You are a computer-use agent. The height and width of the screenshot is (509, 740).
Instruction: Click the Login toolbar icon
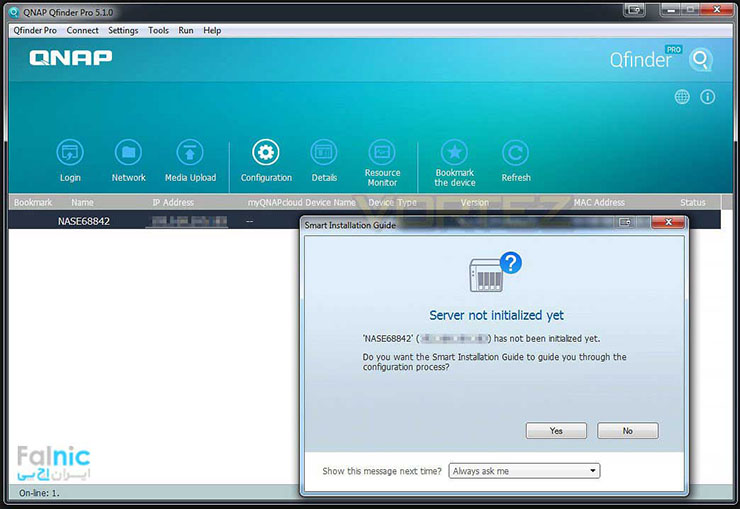pos(70,153)
